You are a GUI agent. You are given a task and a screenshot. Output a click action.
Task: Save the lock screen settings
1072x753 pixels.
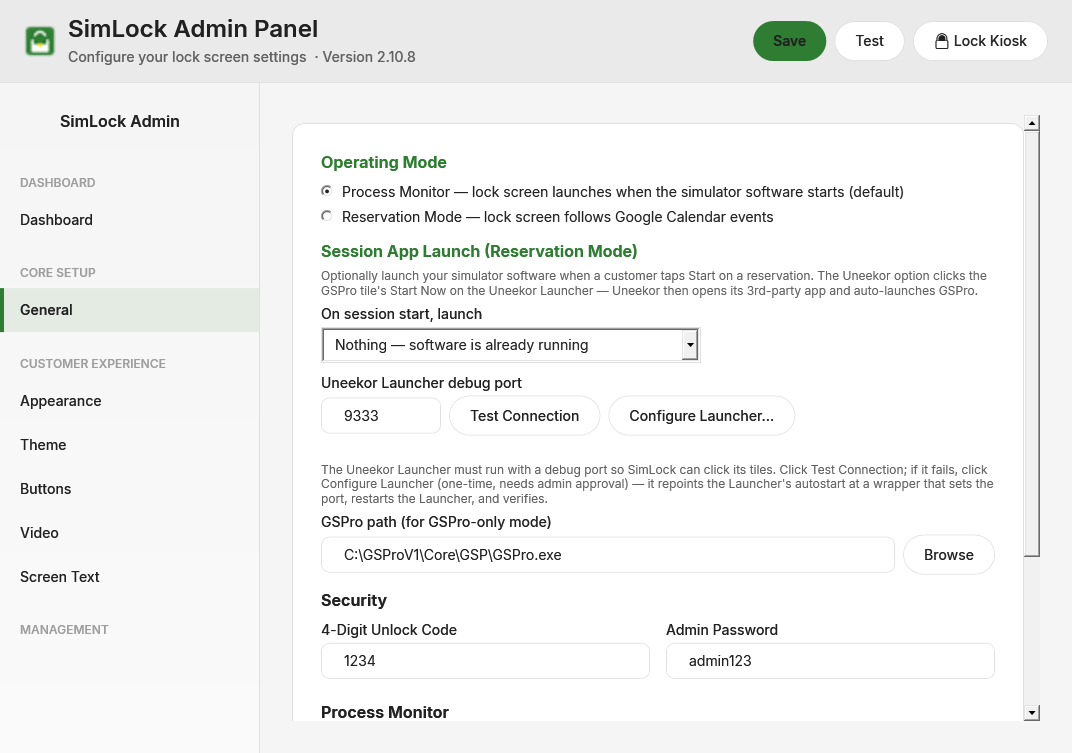point(789,41)
